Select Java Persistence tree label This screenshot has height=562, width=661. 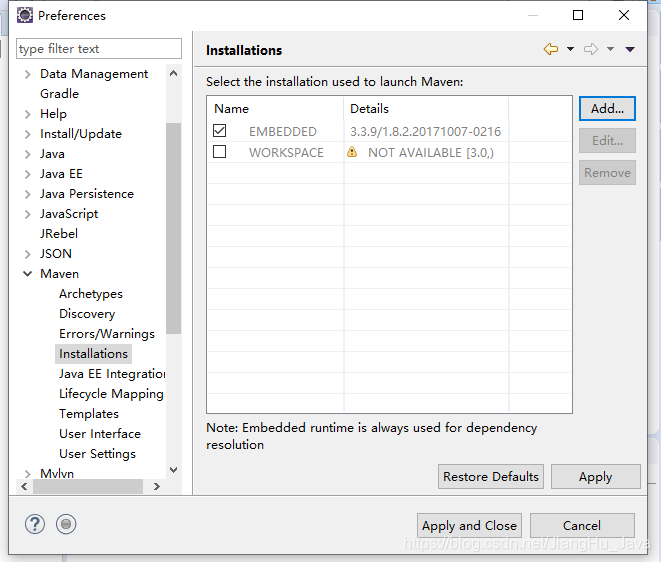pos(87,194)
